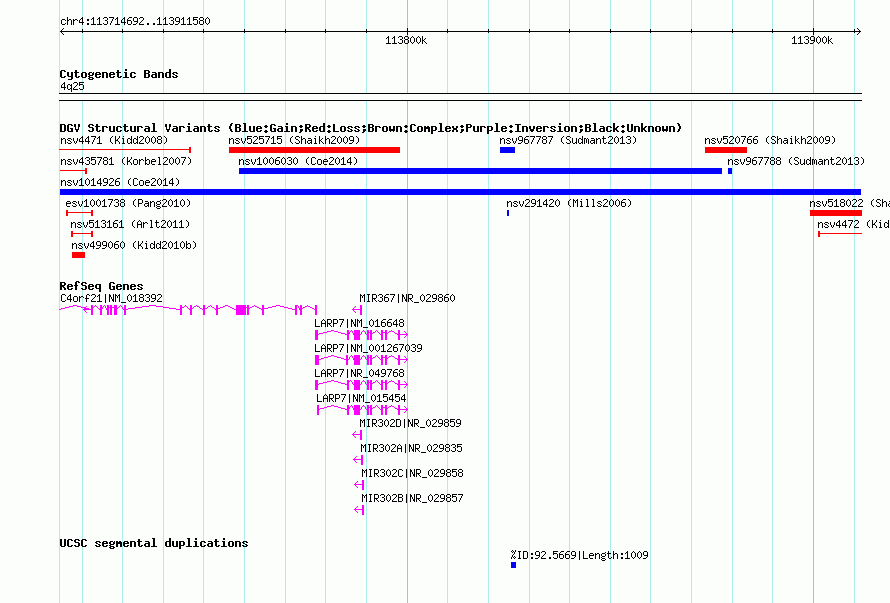Select the LARP7 NM_001267039 transcript glyph
The image size is (890, 603).
[x=361, y=360]
